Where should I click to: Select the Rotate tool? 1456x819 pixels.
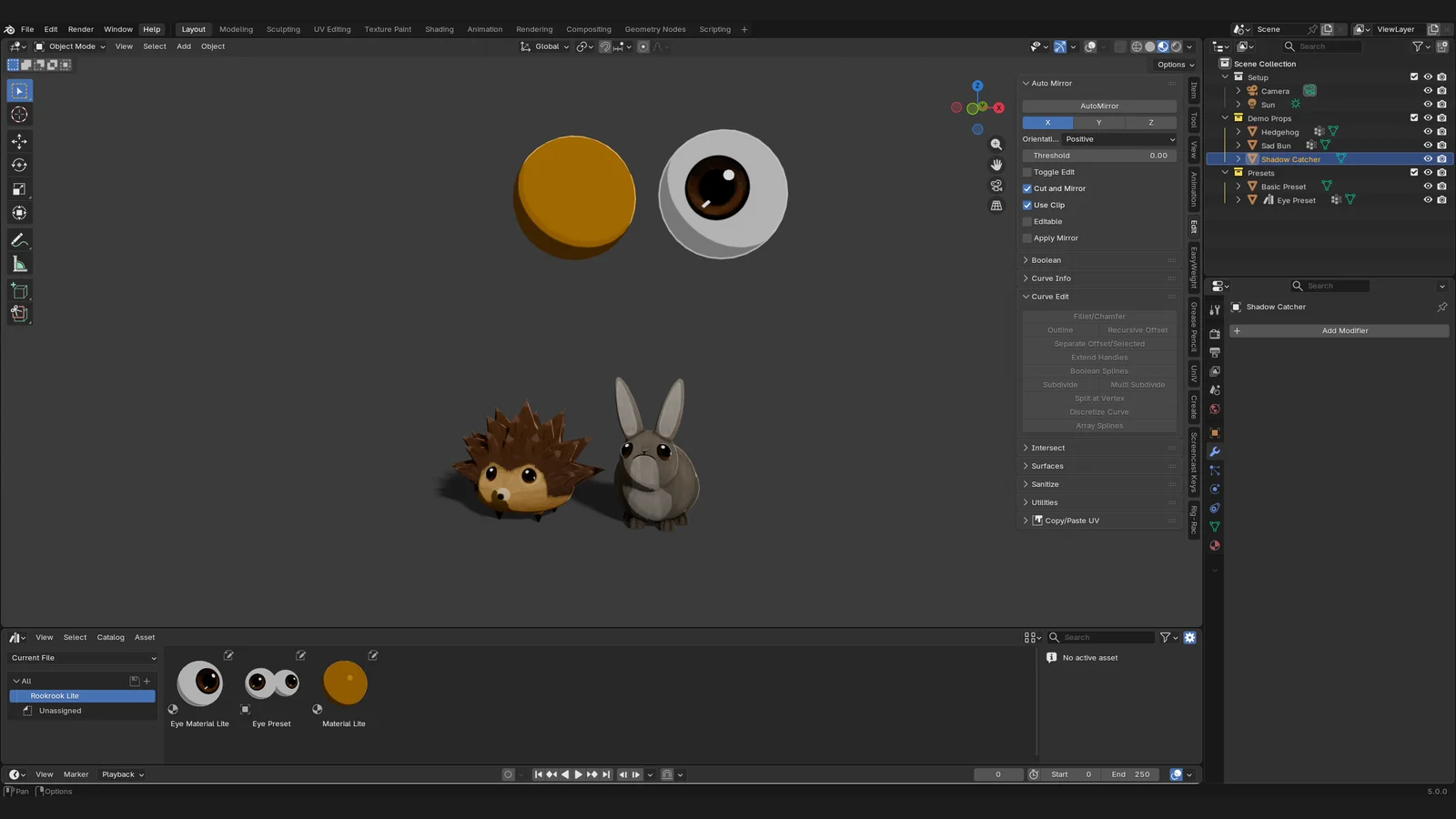19,165
